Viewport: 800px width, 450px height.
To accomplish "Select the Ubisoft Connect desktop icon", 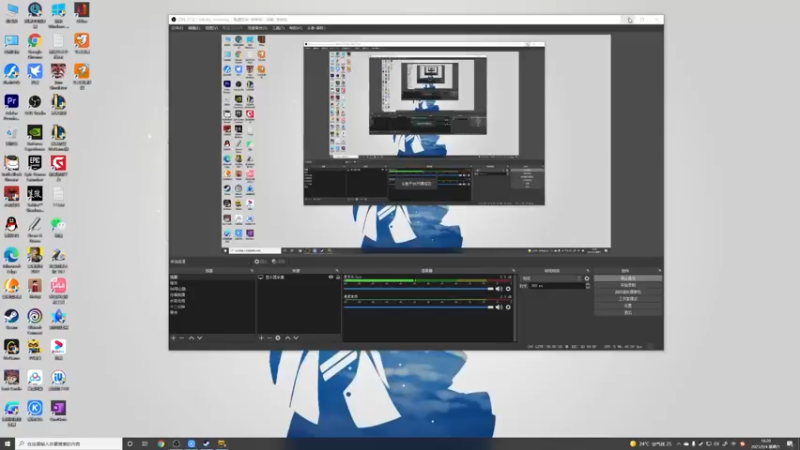I will 35,320.
